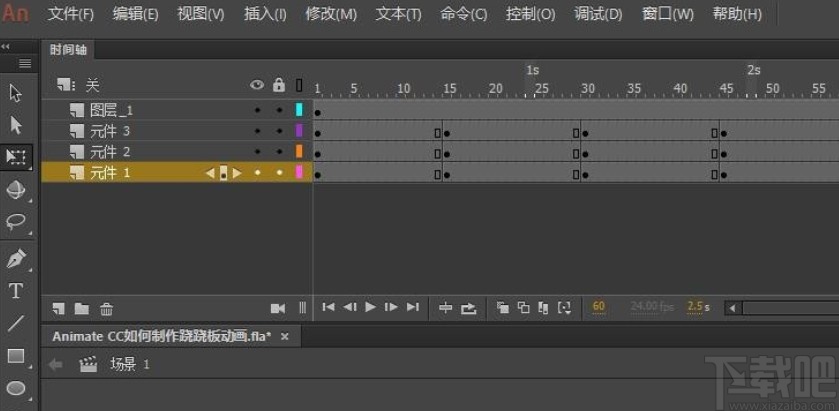The image size is (839, 411).
Task: Open the 编辑(E) menu
Action: point(135,14)
